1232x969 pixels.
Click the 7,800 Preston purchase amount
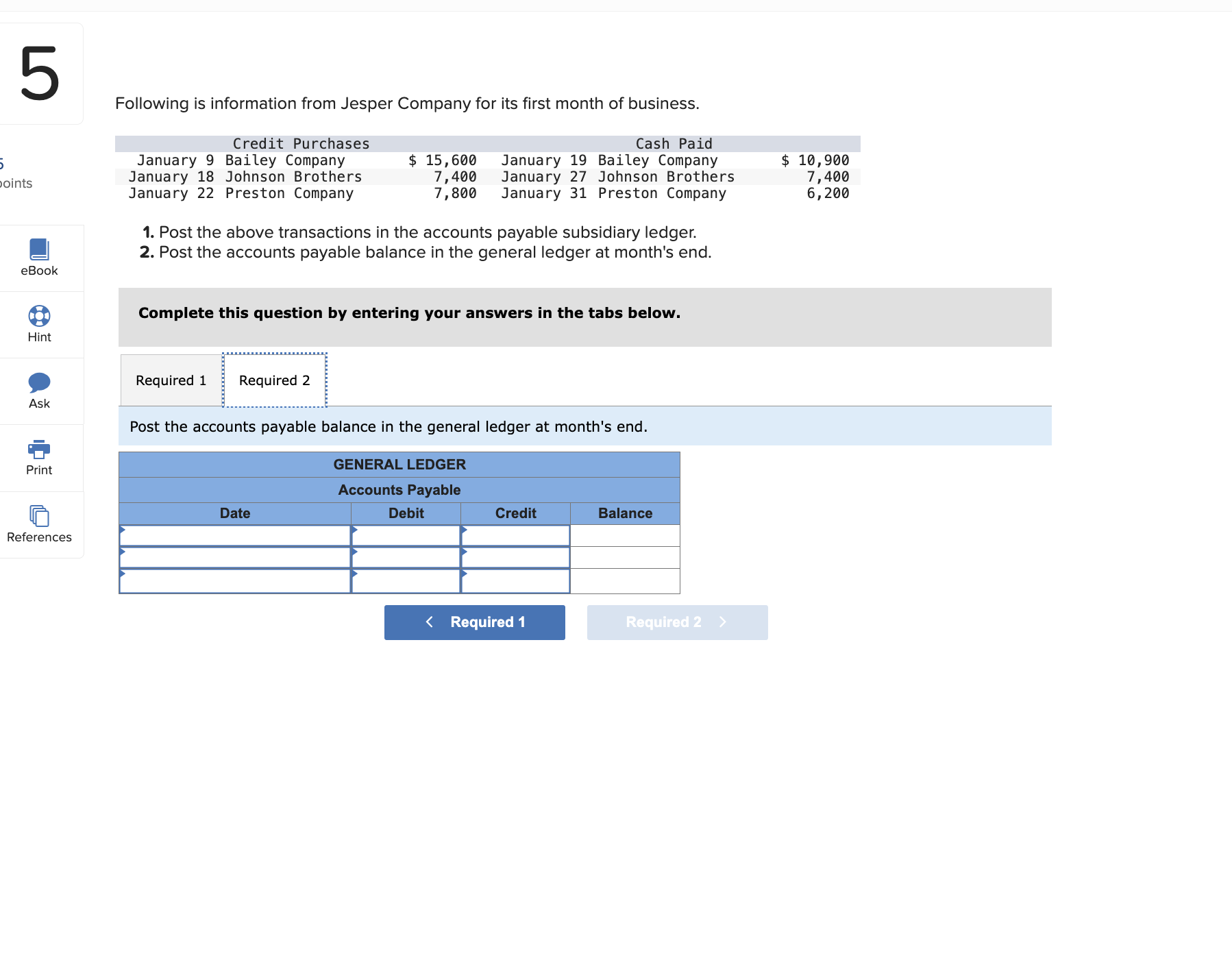point(455,193)
